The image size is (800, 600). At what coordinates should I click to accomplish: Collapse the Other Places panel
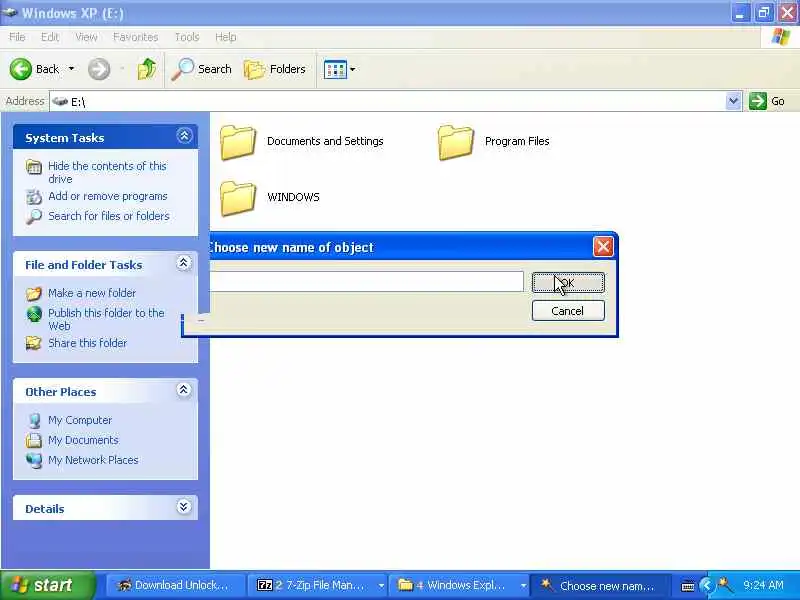click(184, 390)
